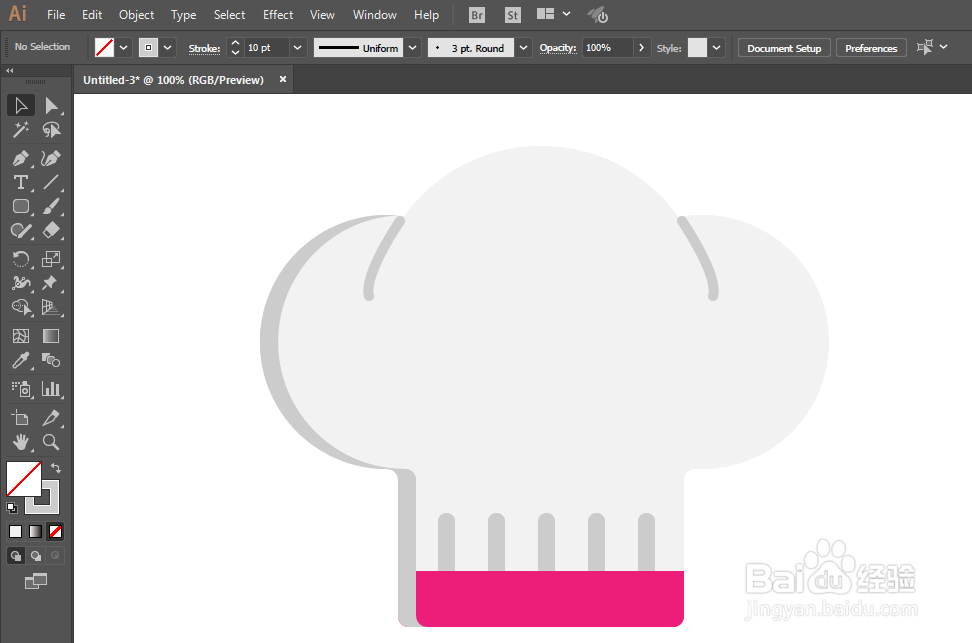Choose the Type tool
The image size is (972, 643).
20,182
